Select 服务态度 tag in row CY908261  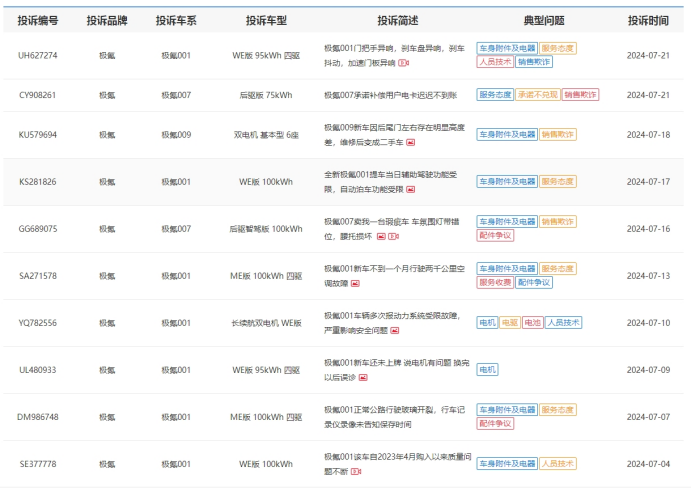pyautogui.click(x=495, y=94)
